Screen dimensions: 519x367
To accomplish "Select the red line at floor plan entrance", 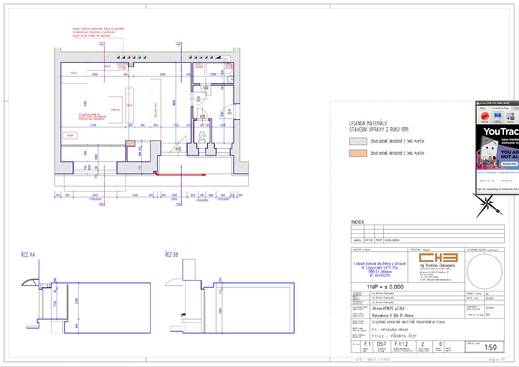I will point(180,174).
